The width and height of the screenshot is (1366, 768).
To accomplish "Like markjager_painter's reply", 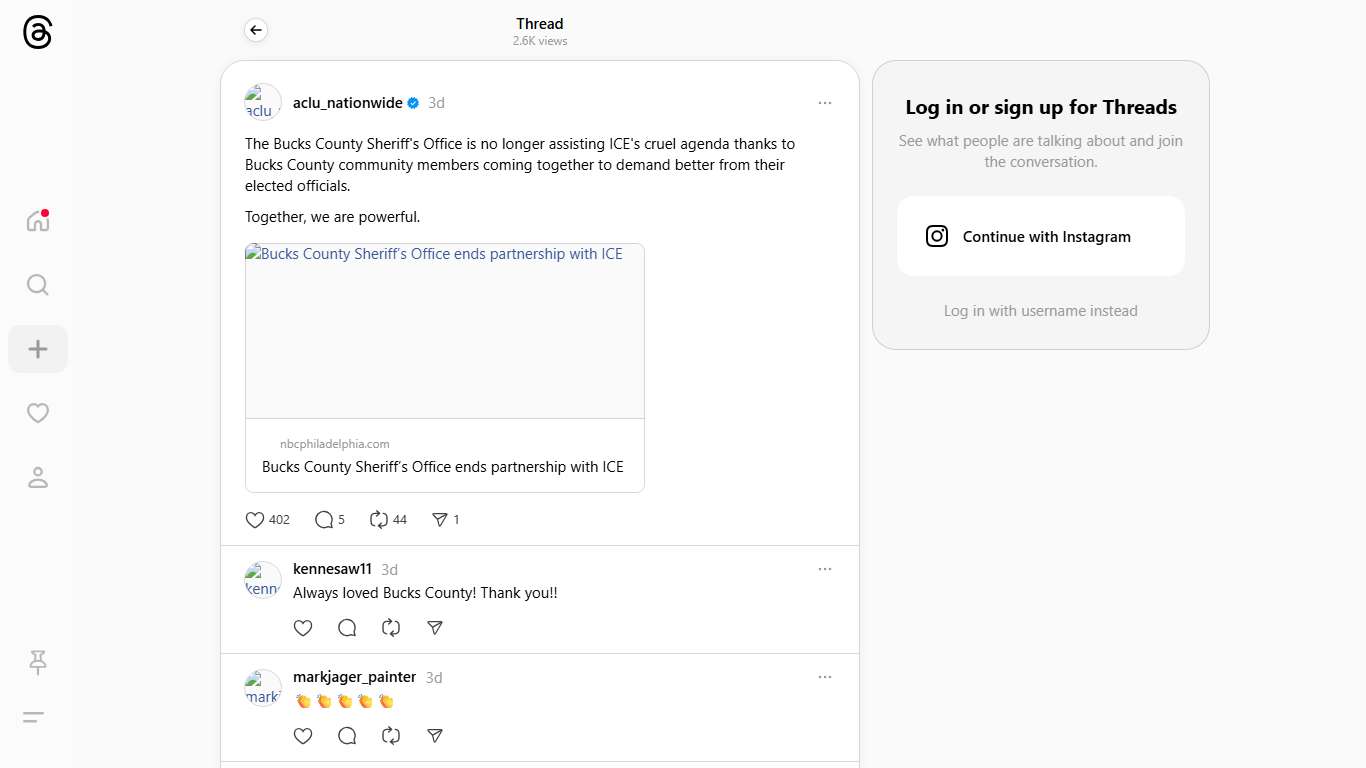I will [303, 736].
